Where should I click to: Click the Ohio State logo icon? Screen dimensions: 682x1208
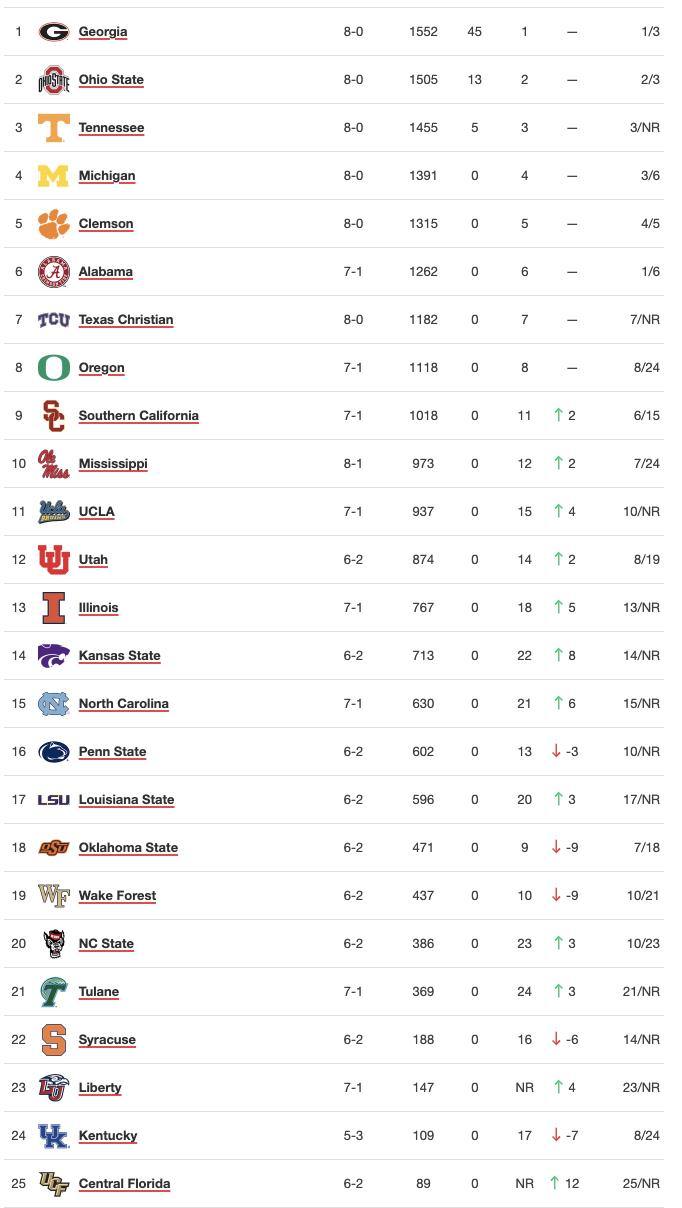point(53,80)
